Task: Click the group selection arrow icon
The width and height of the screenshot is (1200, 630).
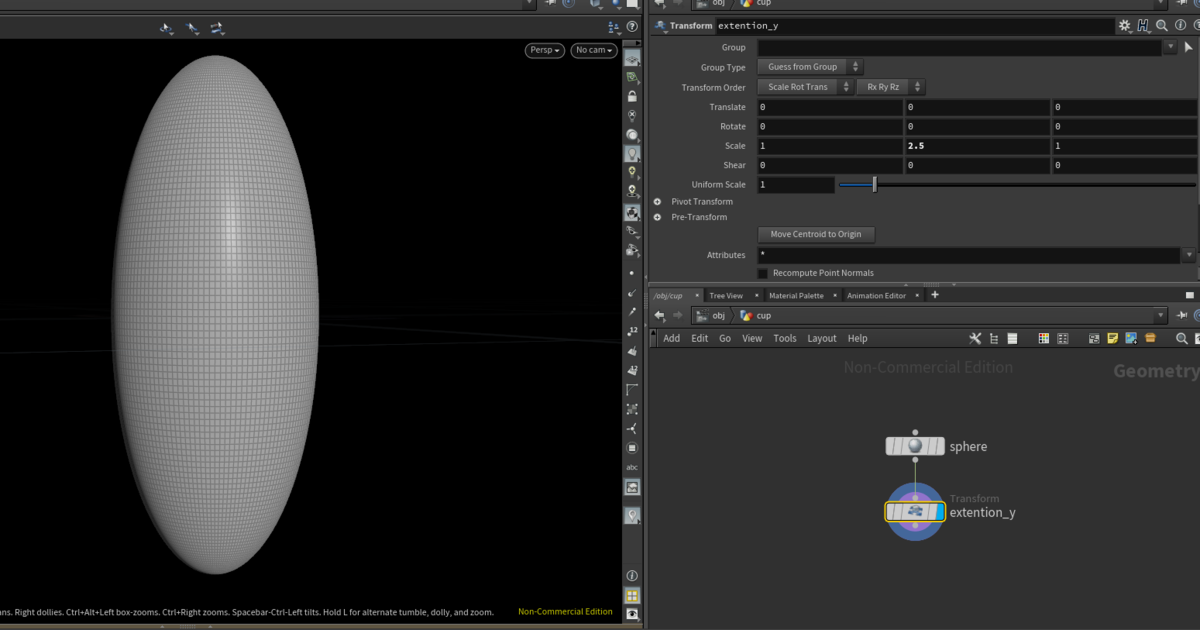Action: click(x=1188, y=47)
